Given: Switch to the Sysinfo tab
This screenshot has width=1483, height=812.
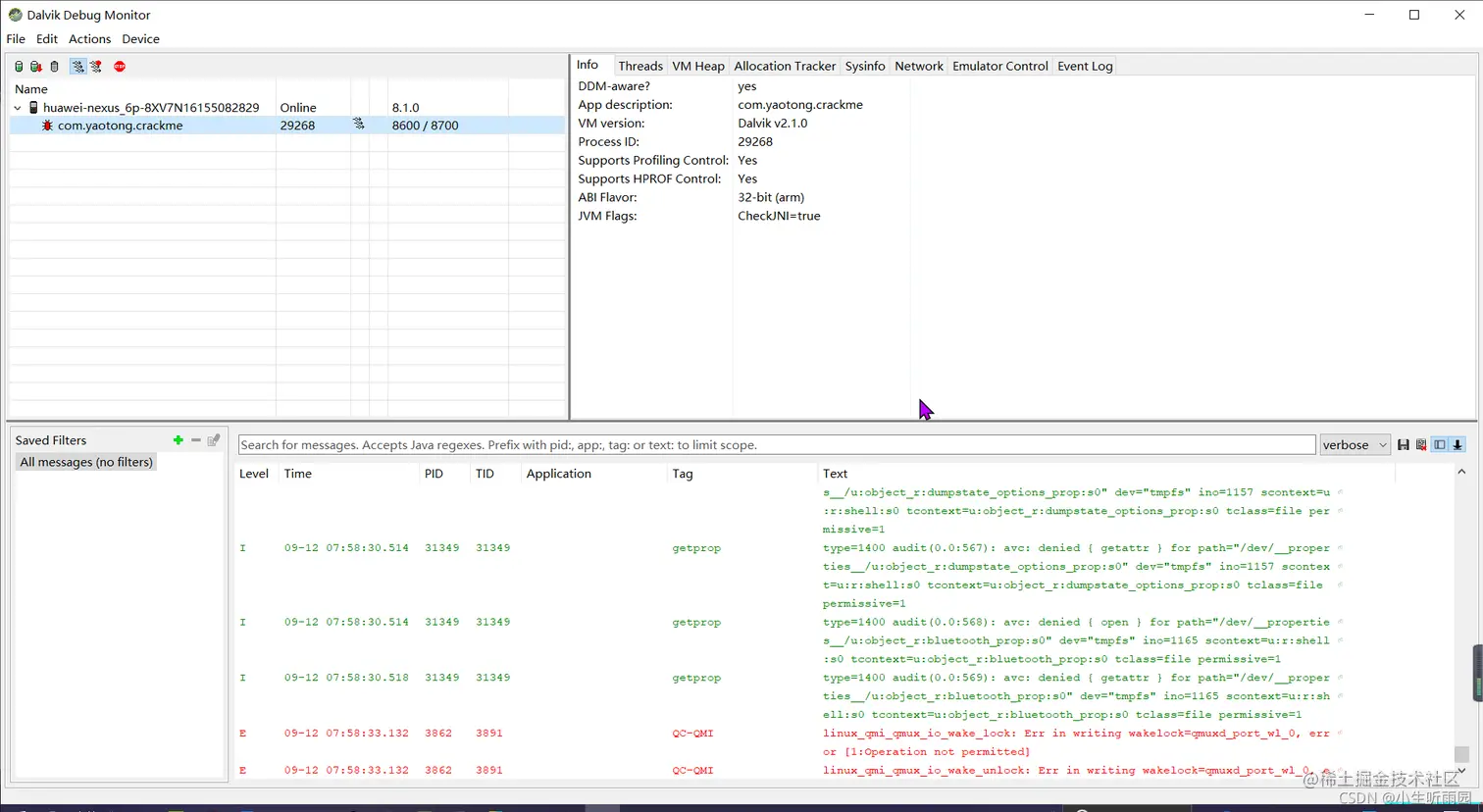Looking at the screenshot, I should pos(865,66).
